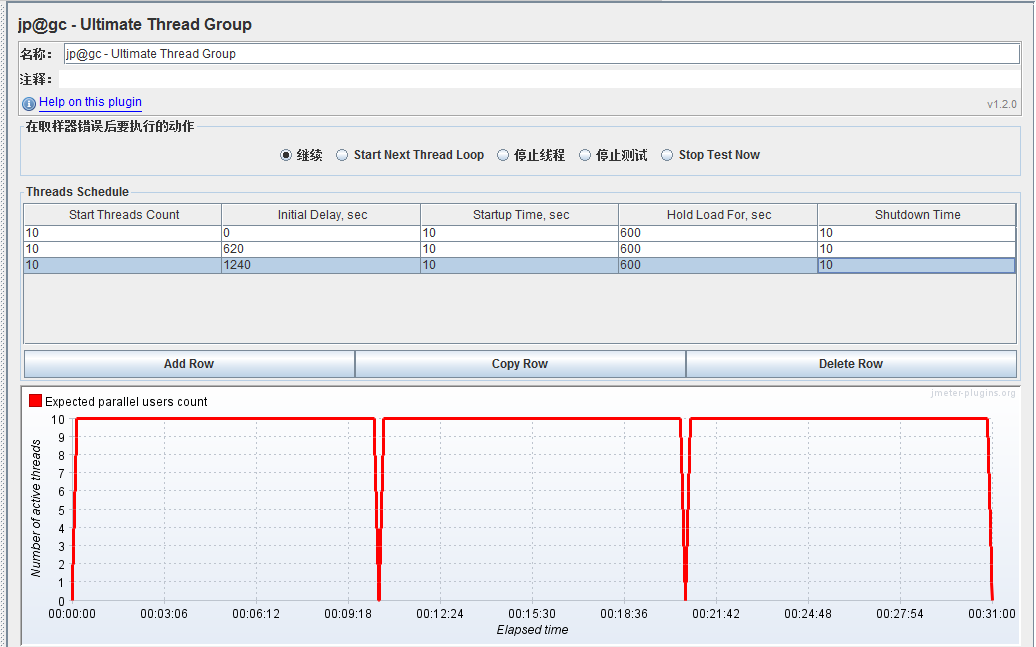This screenshot has width=1036, height=647.
Task: Select the Initial Delay cell with value 0
Action: [321, 233]
